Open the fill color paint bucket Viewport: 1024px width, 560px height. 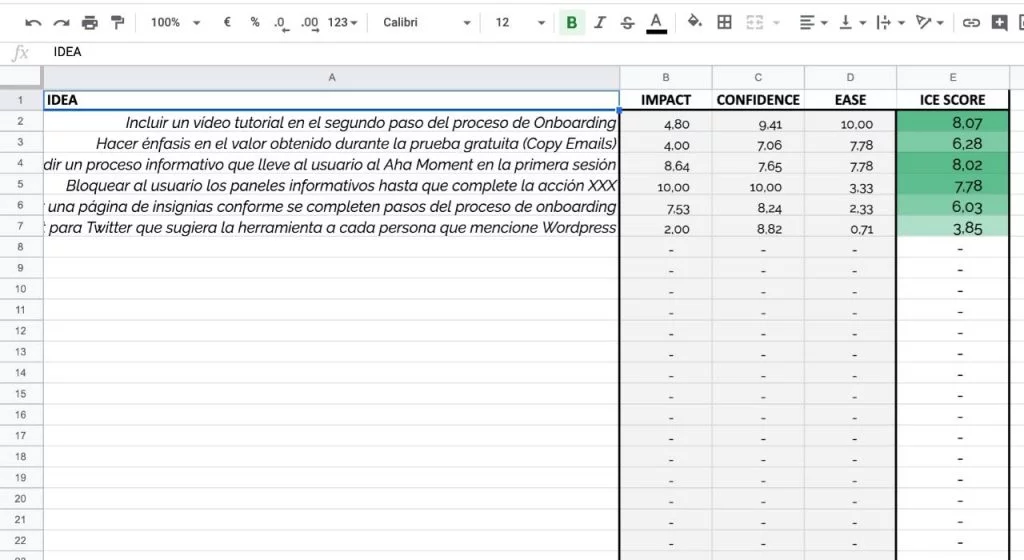[694, 22]
